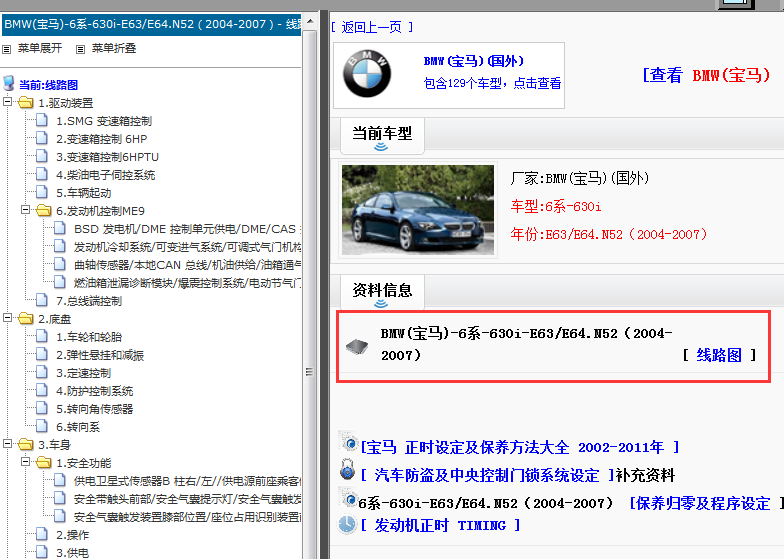Click the BMW logo image
This screenshot has height=559, width=784.
367,74
